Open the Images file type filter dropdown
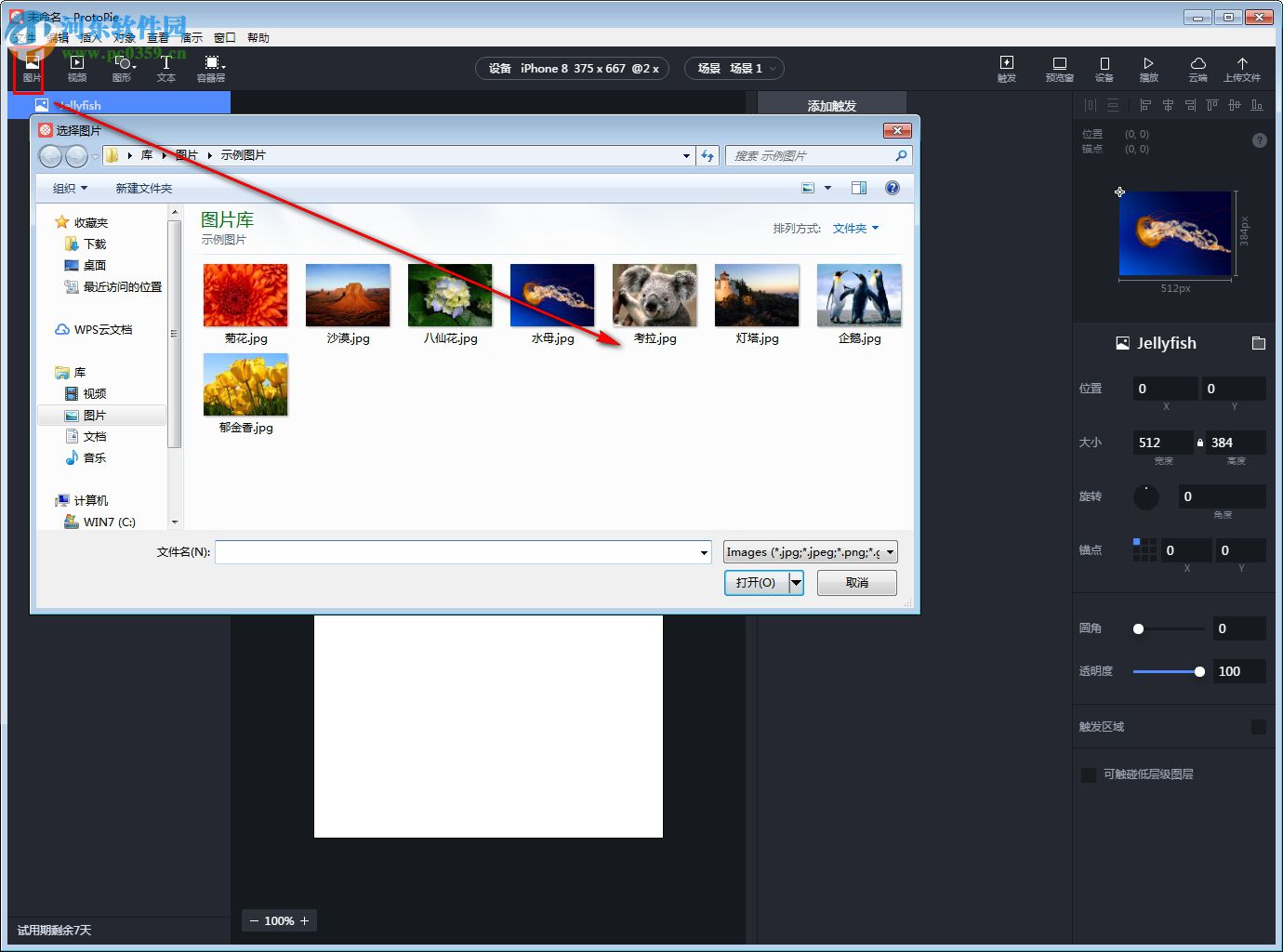 (x=811, y=552)
